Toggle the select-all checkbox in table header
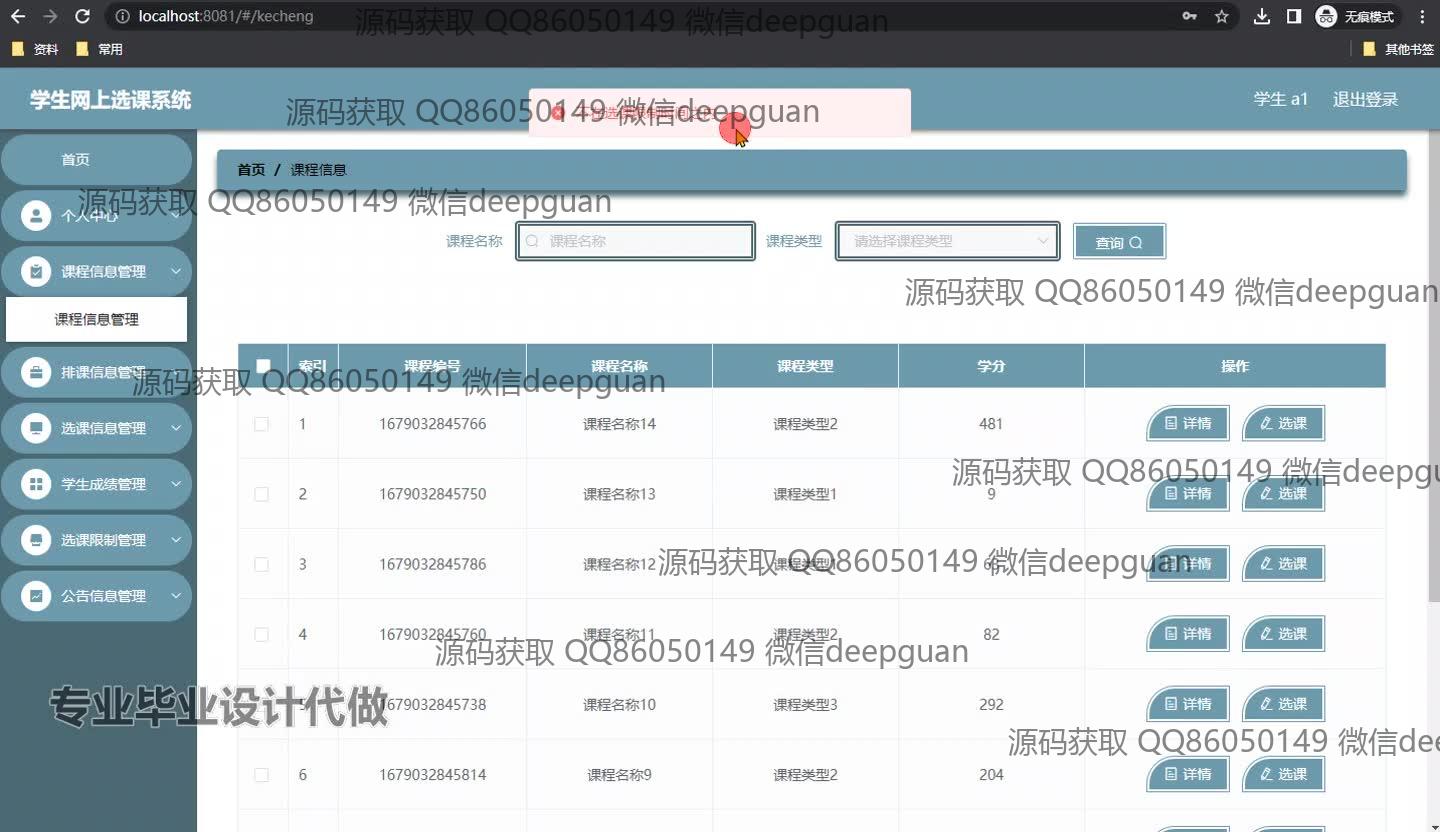 coord(263,366)
